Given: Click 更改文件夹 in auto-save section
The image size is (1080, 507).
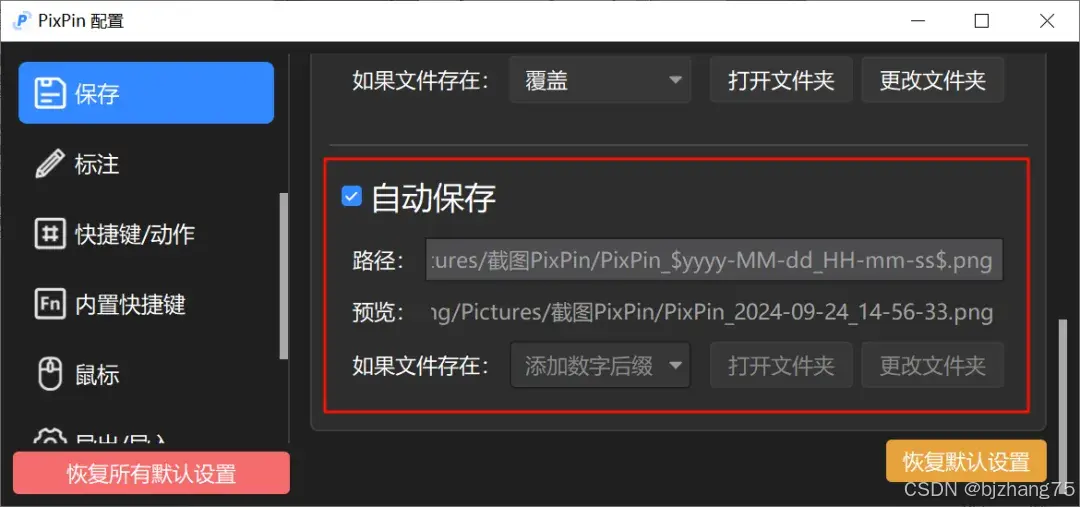Looking at the screenshot, I should (933, 365).
